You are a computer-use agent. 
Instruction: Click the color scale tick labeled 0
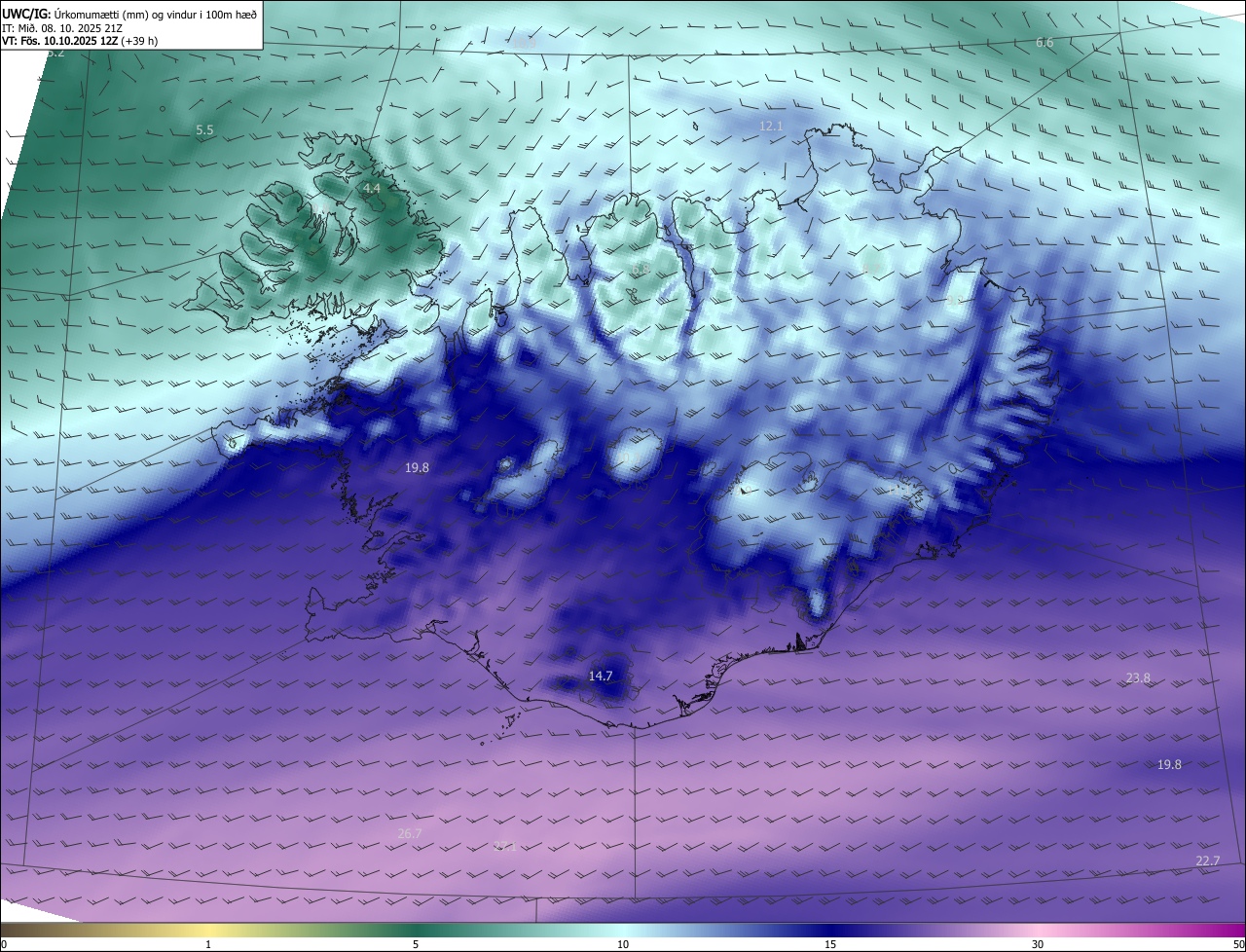pyautogui.click(x=4, y=944)
